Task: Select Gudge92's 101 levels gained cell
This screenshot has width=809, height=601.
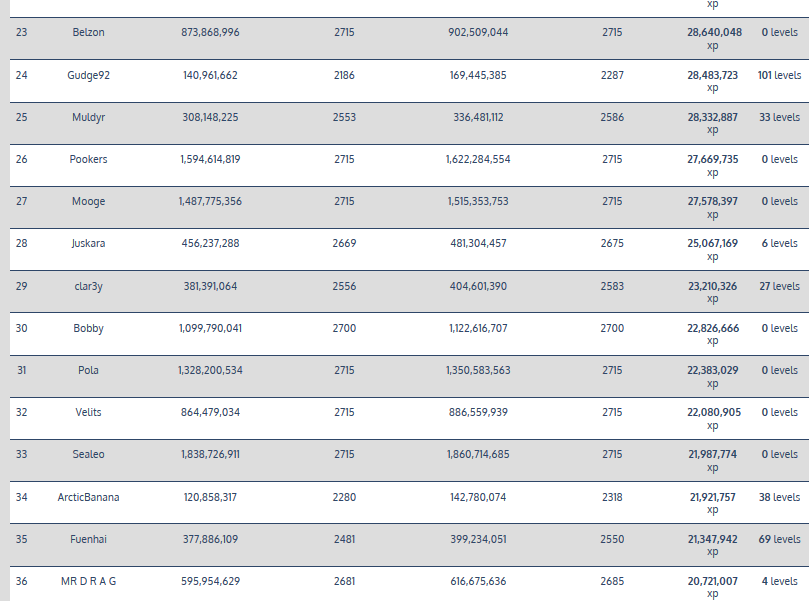Action: [x=778, y=75]
